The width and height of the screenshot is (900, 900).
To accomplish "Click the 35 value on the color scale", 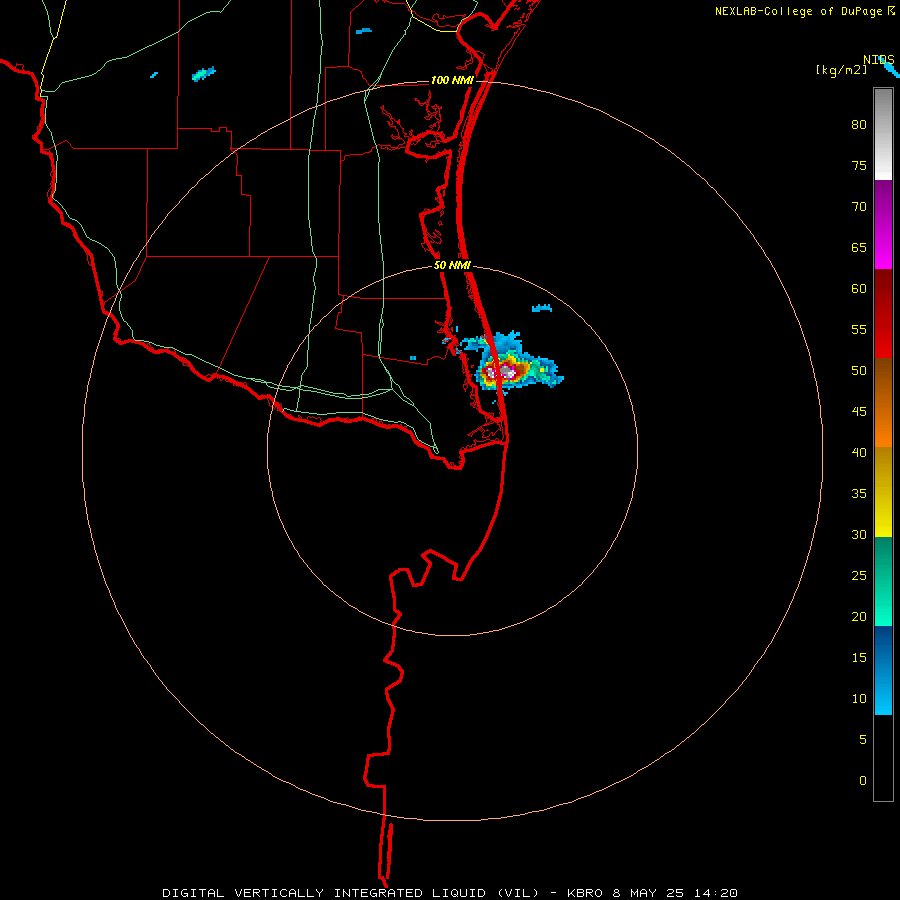I will tap(859, 494).
